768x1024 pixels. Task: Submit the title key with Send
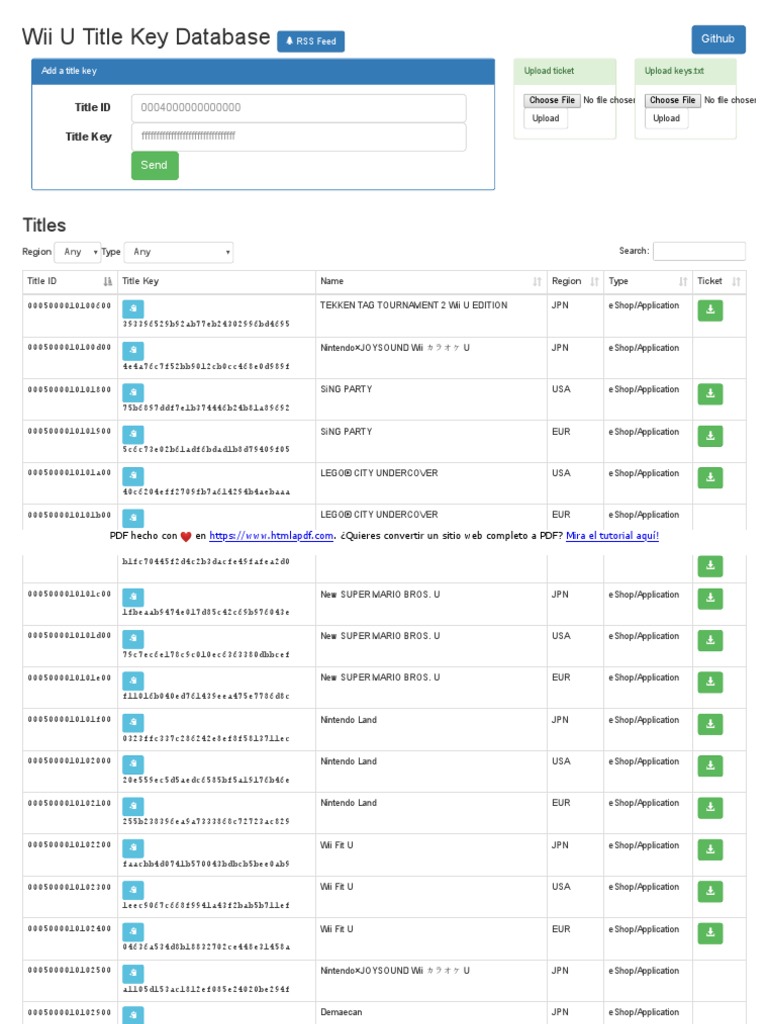click(155, 166)
